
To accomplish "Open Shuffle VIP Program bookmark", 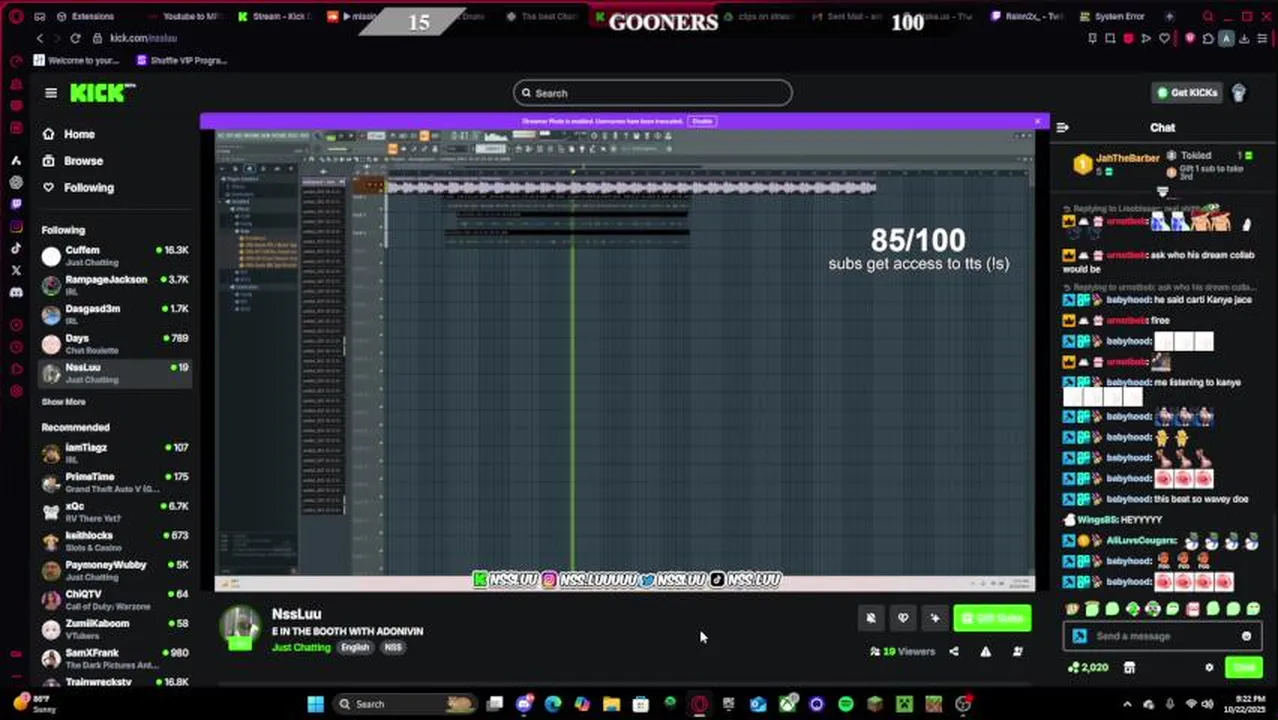I will (x=181, y=60).
